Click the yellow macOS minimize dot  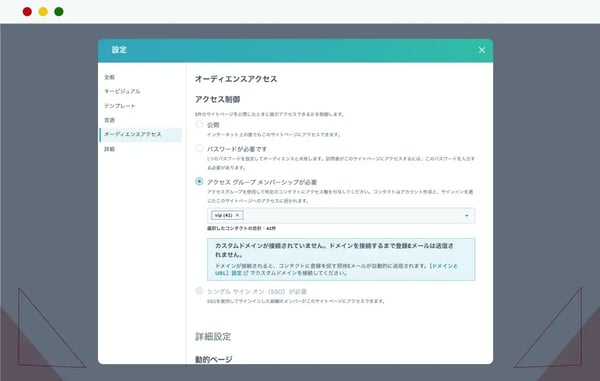click(43, 12)
